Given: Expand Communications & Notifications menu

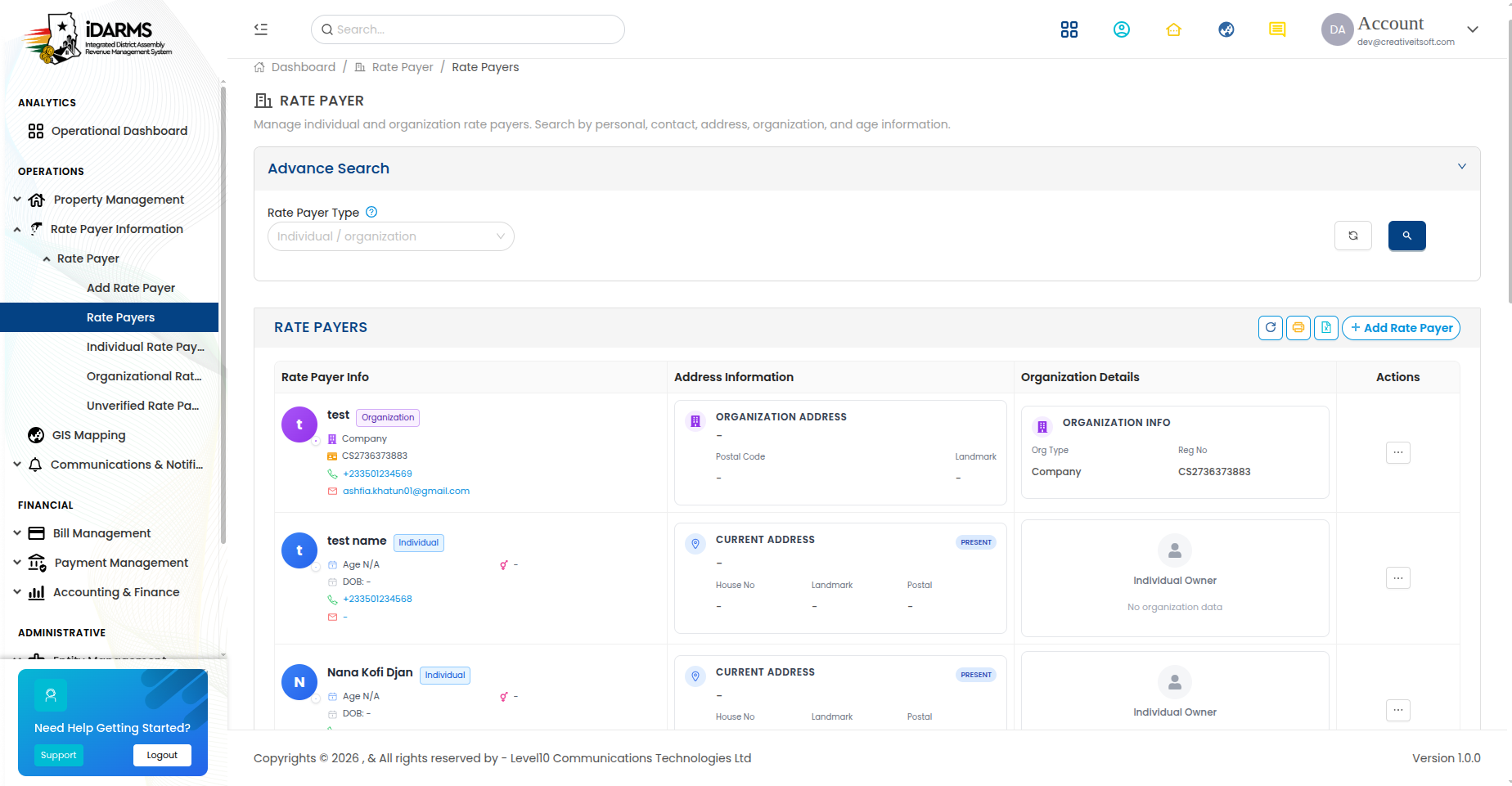Looking at the screenshot, I should coord(110,465).
